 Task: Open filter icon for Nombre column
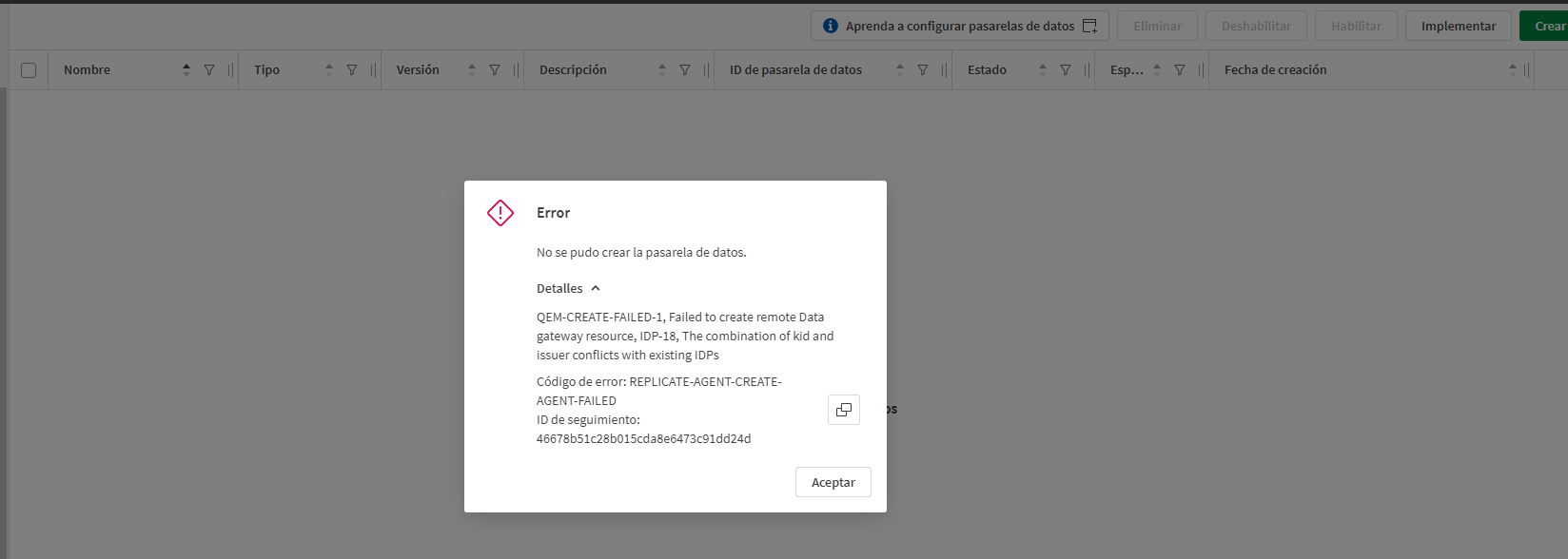click(209, 70)
